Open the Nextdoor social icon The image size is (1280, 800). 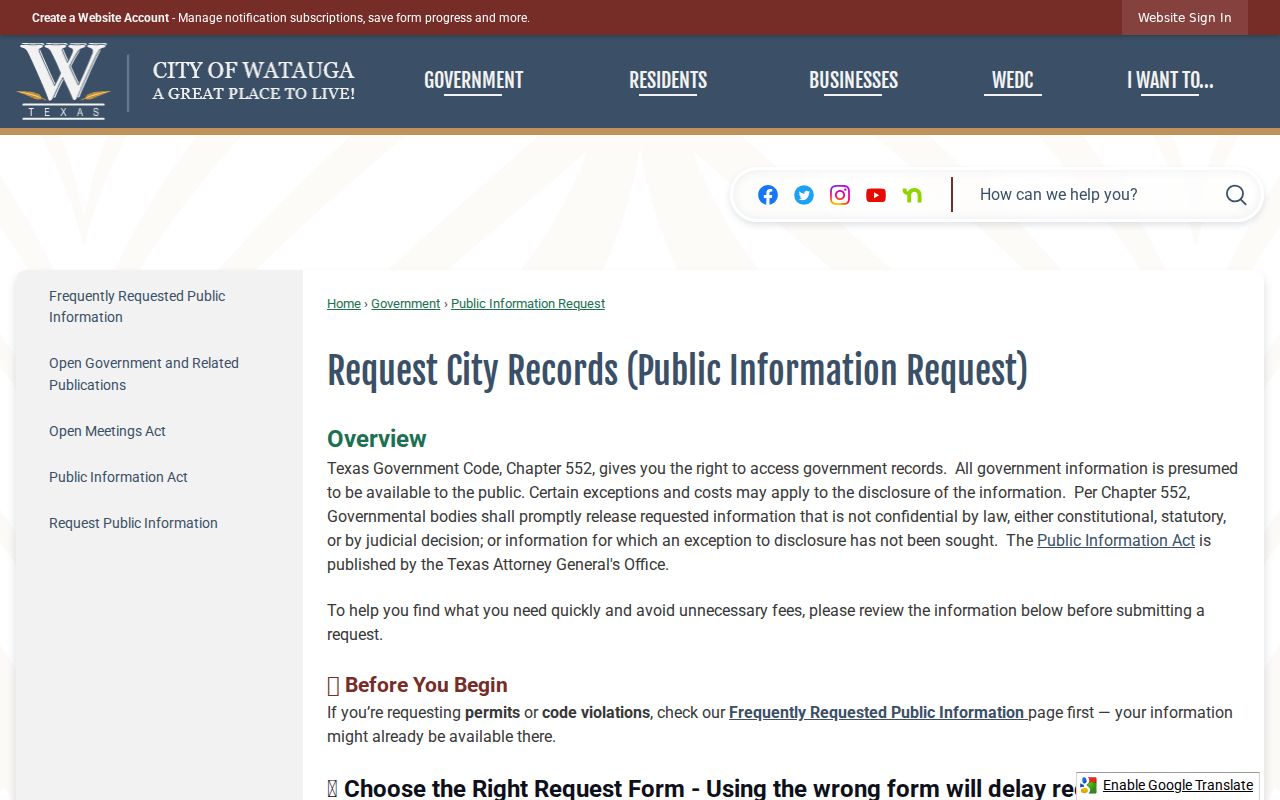pyautogui.click(x=912, y=195)
